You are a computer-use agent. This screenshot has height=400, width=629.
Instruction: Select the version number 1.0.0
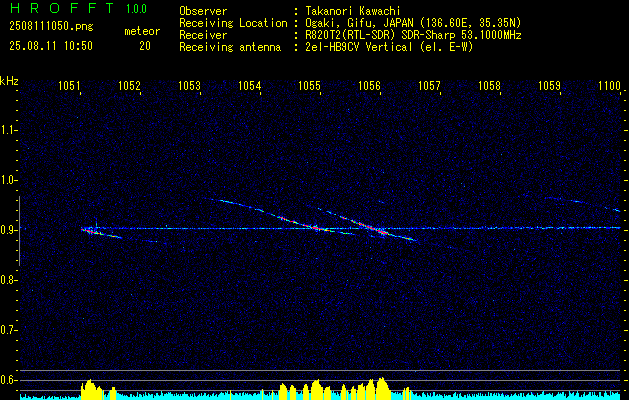[136, 9]
